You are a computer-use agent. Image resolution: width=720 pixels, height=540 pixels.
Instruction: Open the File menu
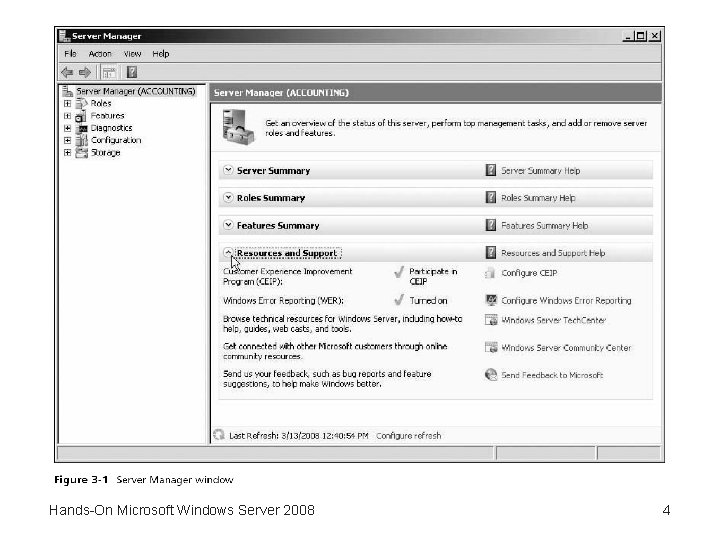pyautogui.click(x=70, y=54)
